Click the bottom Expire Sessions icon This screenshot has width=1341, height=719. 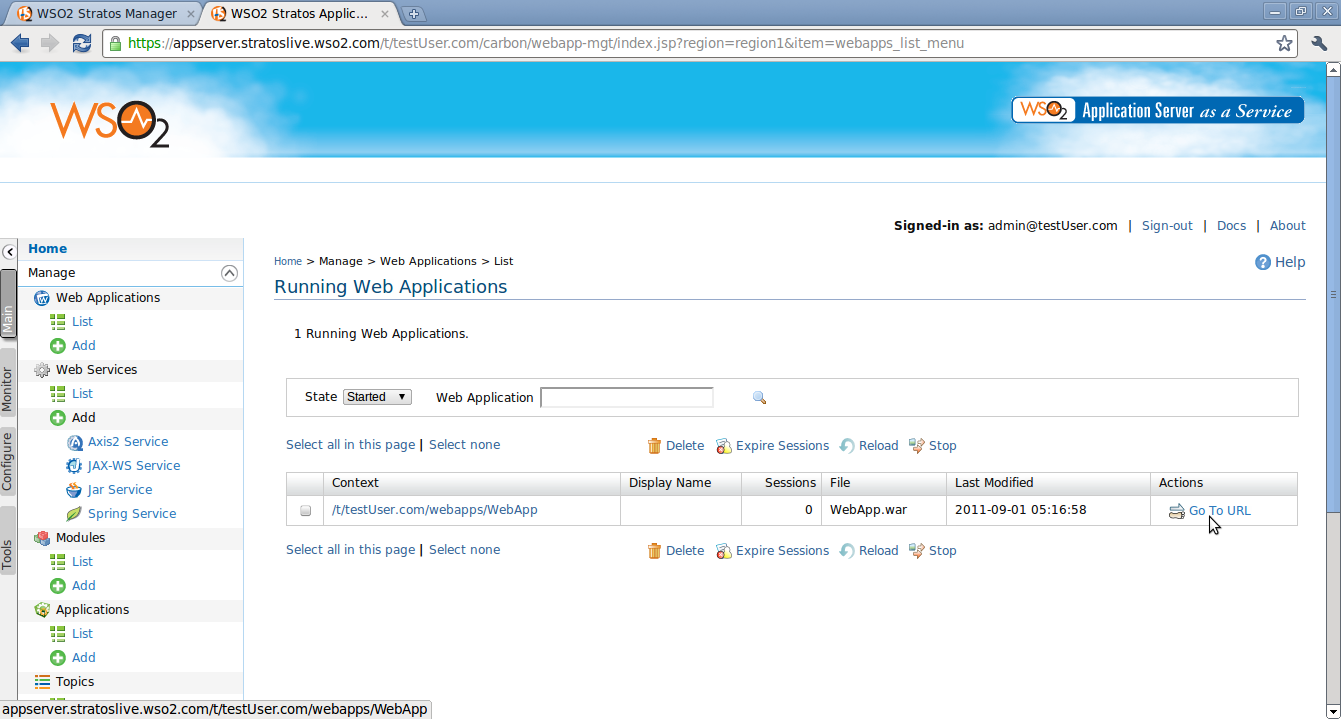724,551
